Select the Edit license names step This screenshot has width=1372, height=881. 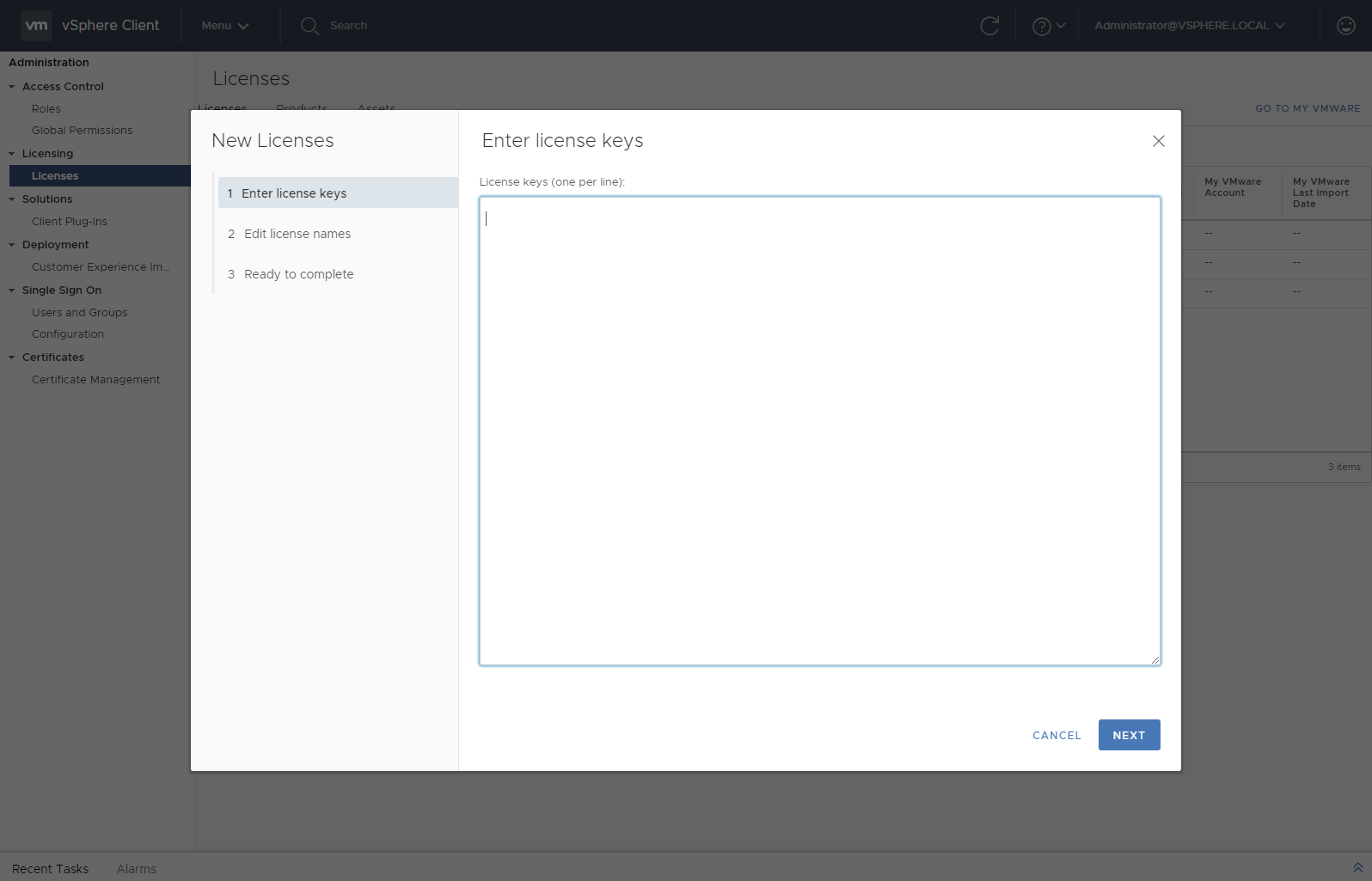pos(297,234)
